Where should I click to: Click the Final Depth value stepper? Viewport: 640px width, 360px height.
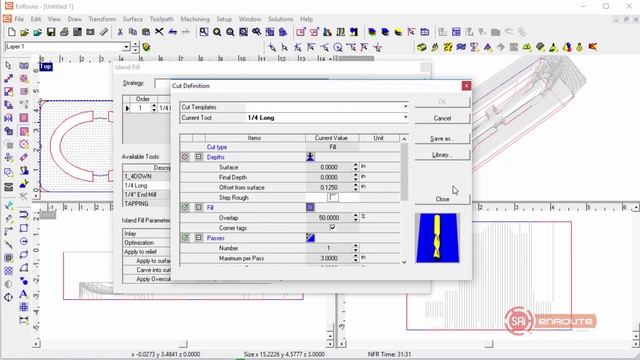click(x=356, y=177)
